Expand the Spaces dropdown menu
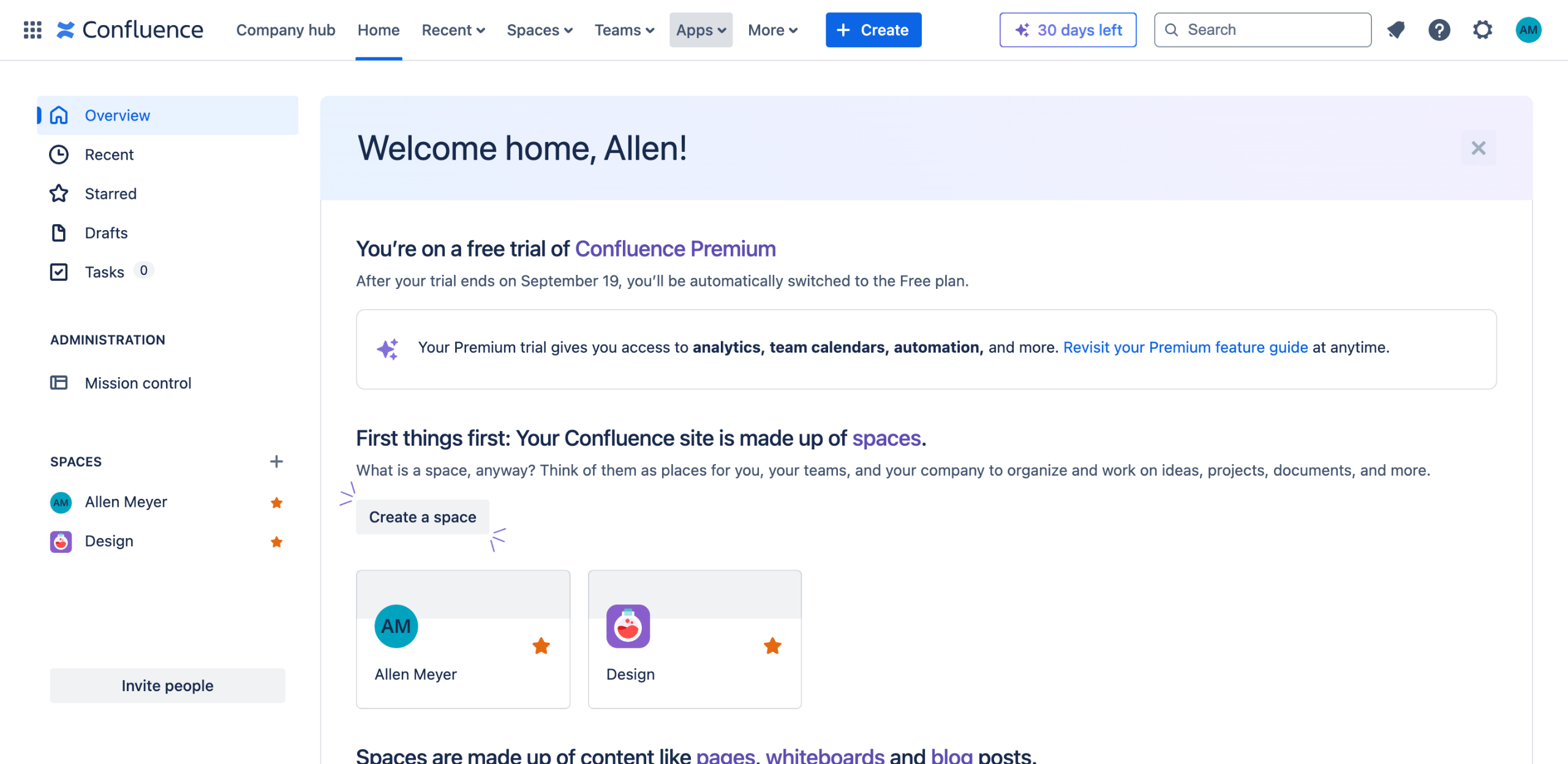Image resolution: width=1568 pixels, height=764 pixels. 540,29
